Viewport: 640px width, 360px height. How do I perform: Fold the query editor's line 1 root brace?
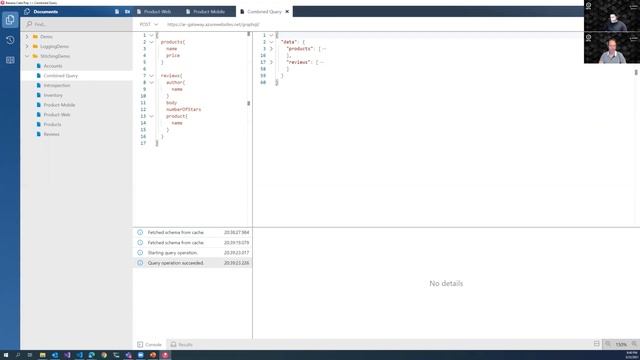[151, 36]
